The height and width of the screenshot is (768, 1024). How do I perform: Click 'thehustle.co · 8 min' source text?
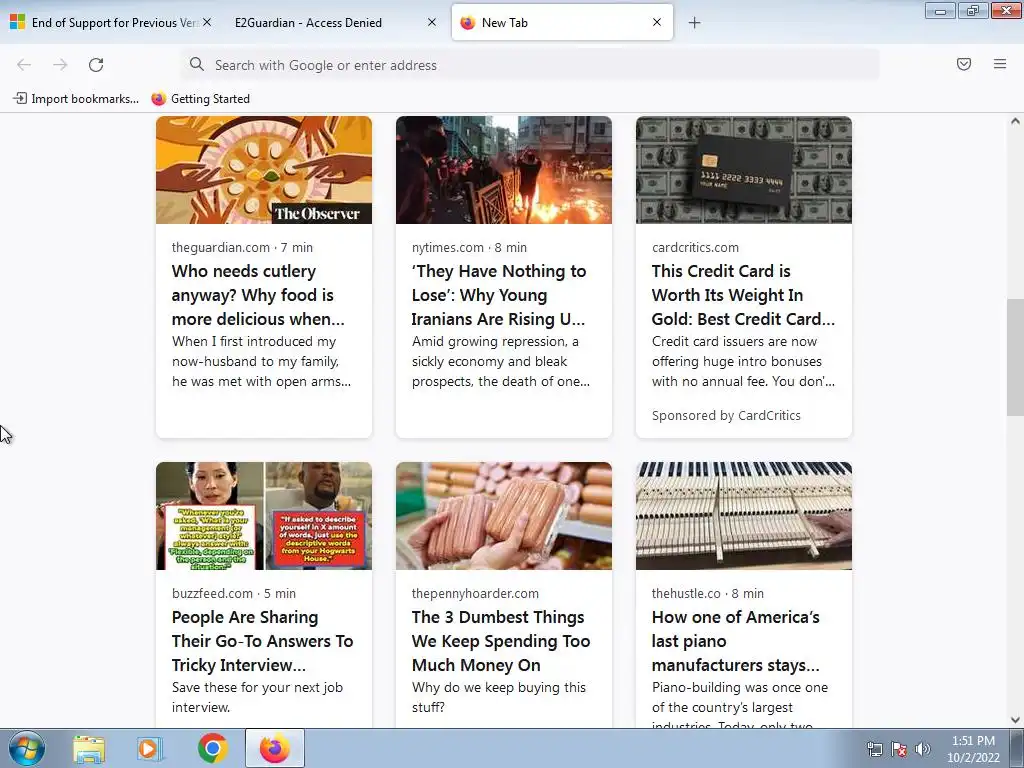tap(708, 594)
